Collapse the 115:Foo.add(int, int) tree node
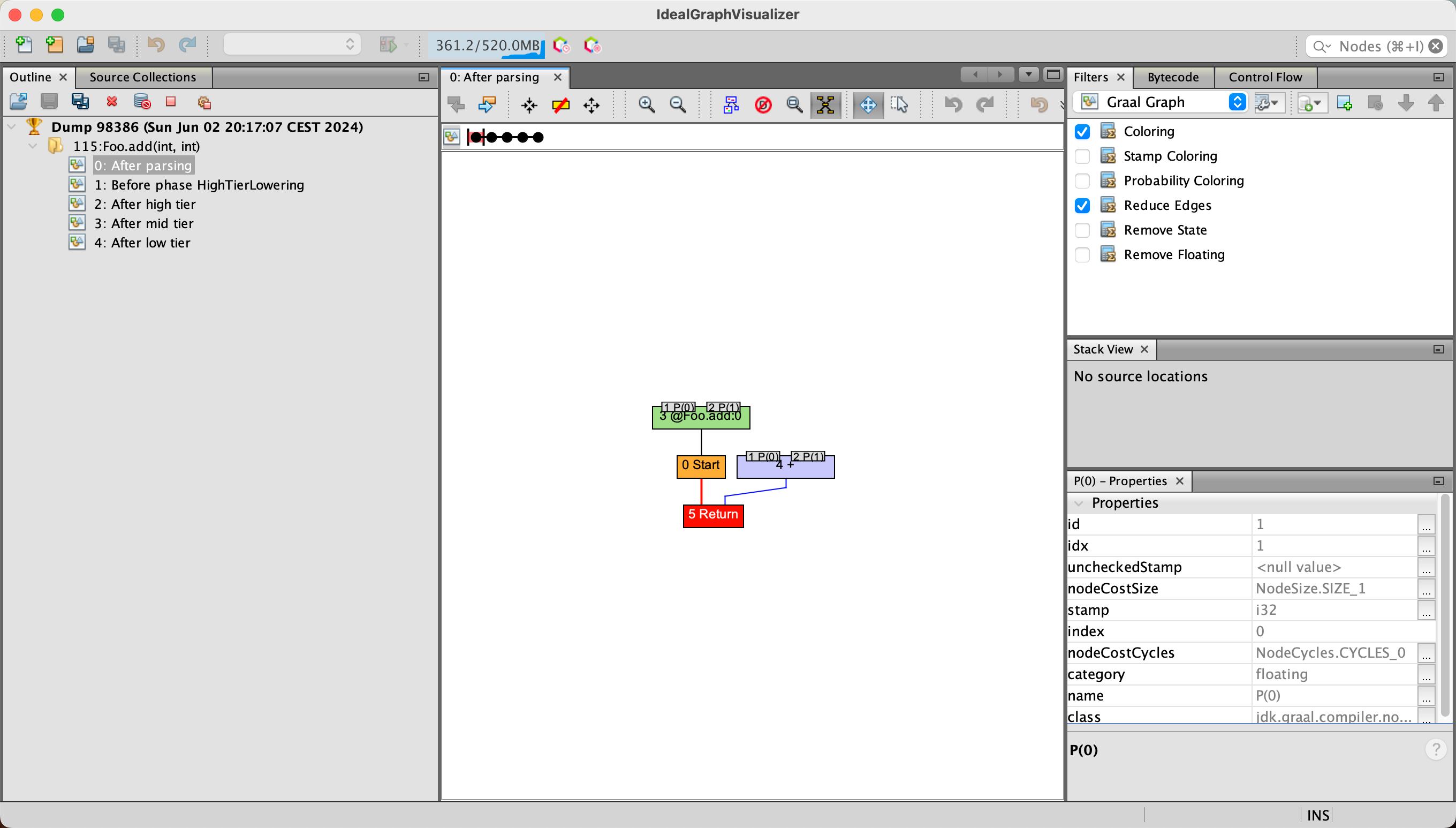1456x828 pixels. [33, 146]
